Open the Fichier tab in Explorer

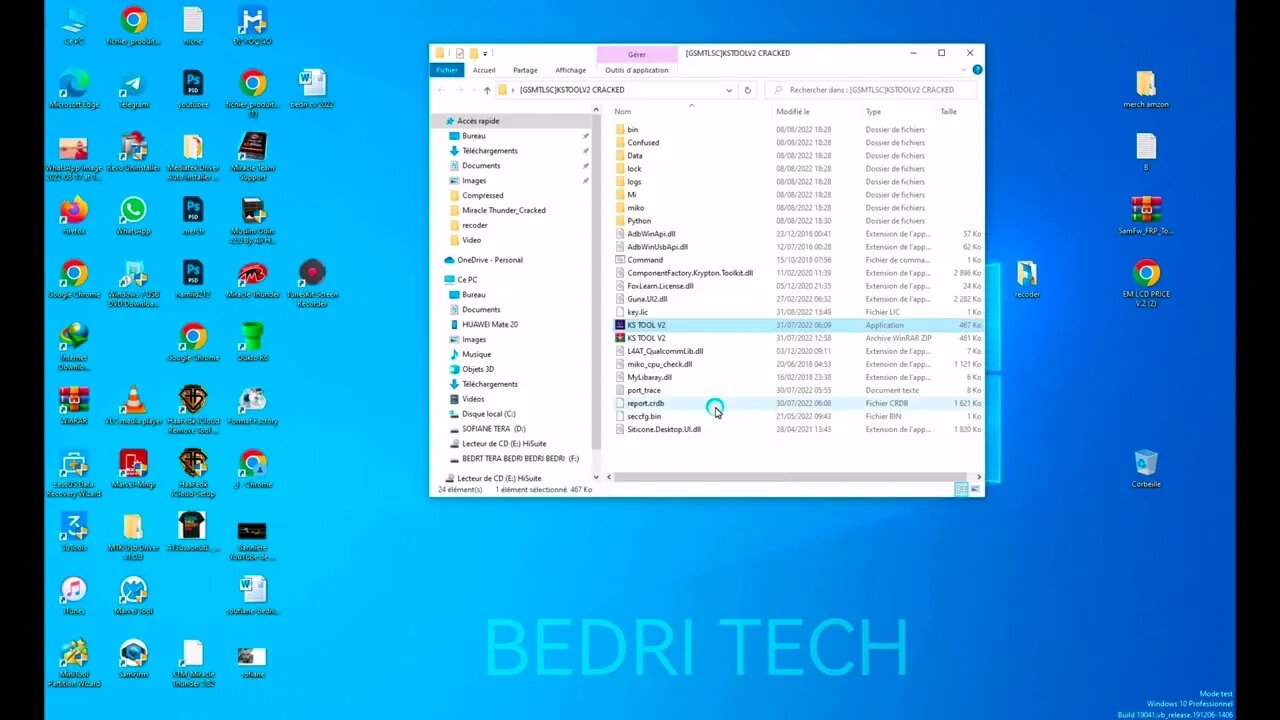pyautogui.click(x=446, y=70)
